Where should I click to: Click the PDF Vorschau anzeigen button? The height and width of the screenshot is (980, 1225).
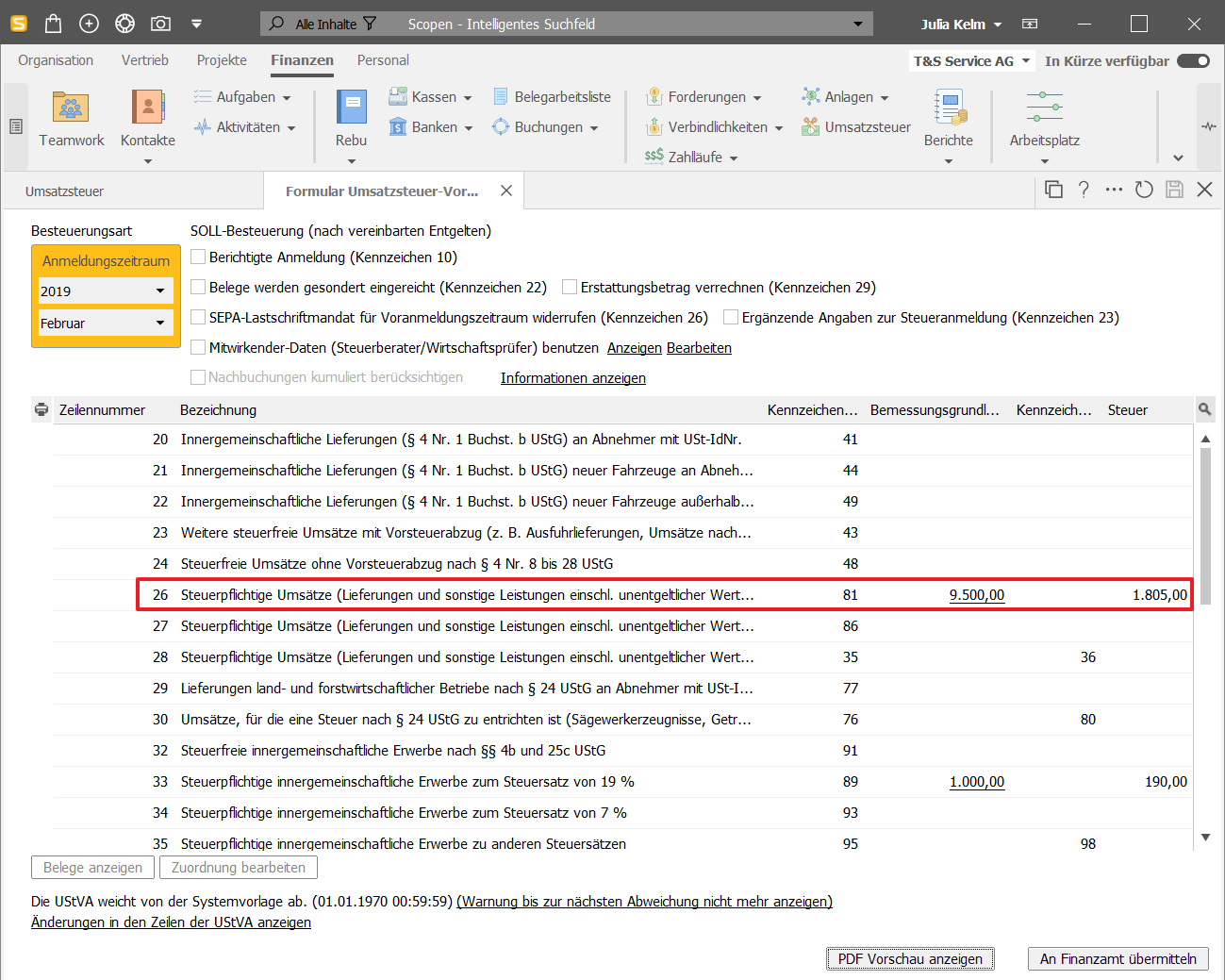(x=910, y=958)
